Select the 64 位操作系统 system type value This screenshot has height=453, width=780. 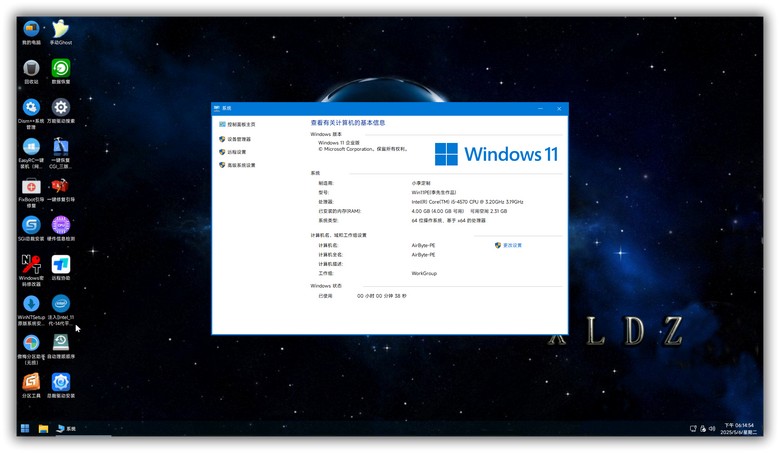448,220
